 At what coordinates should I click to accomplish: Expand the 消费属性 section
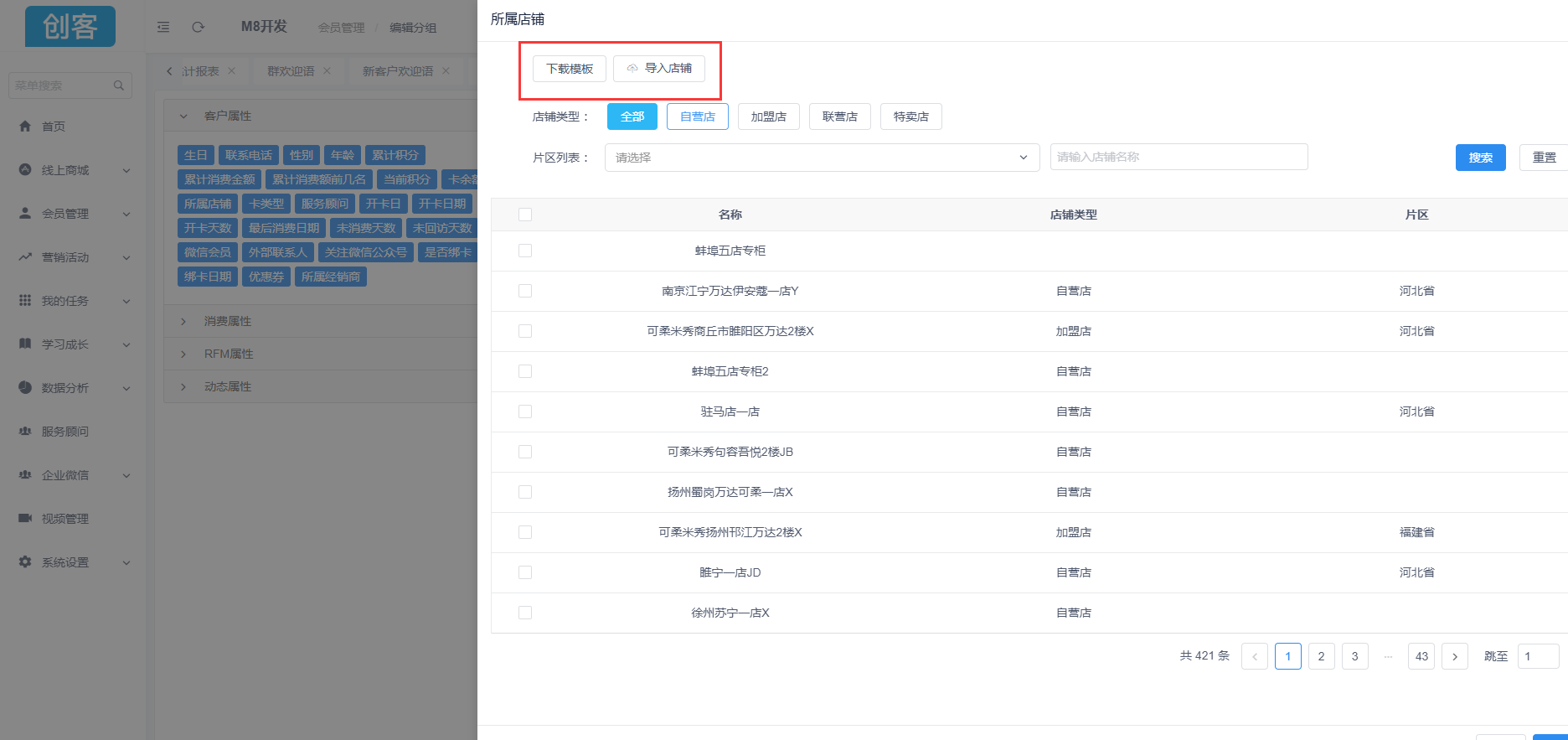pos(228,321)
